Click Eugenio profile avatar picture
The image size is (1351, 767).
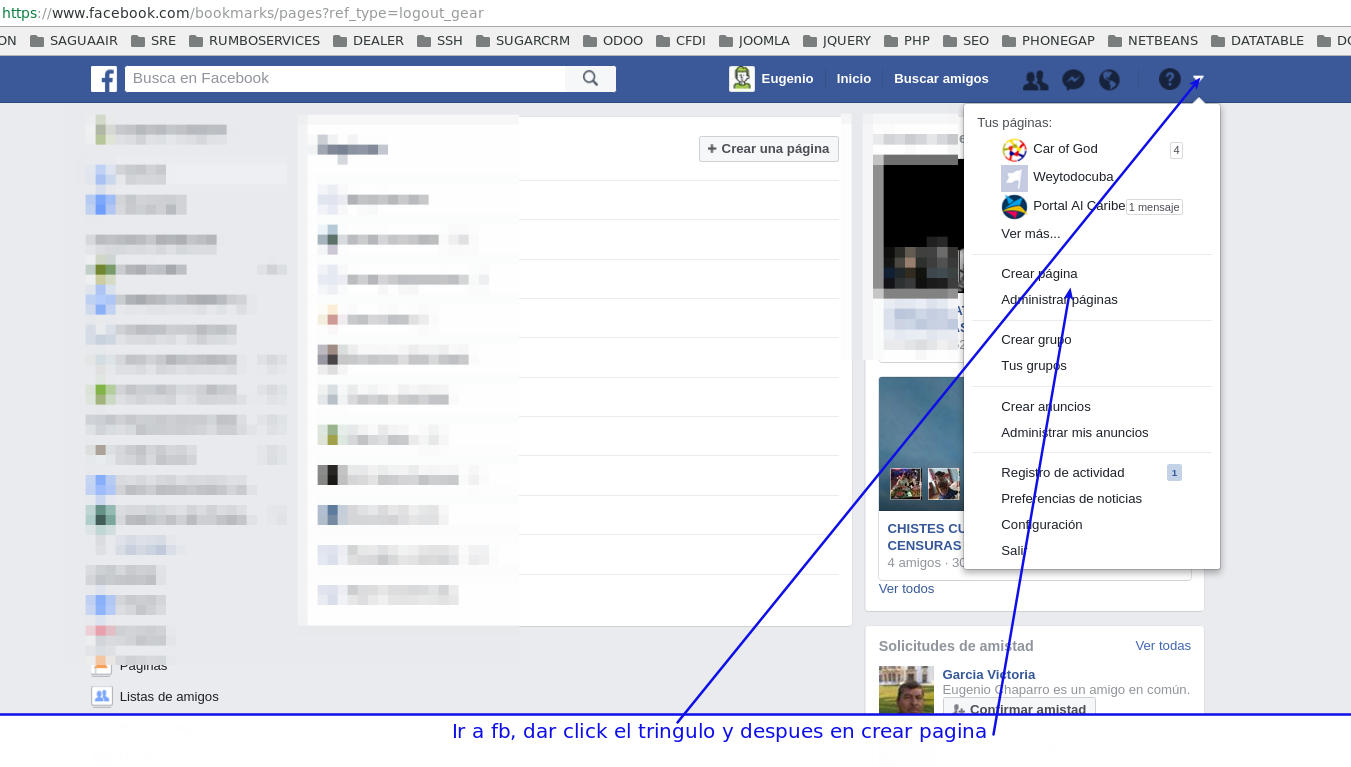[742, 79]
